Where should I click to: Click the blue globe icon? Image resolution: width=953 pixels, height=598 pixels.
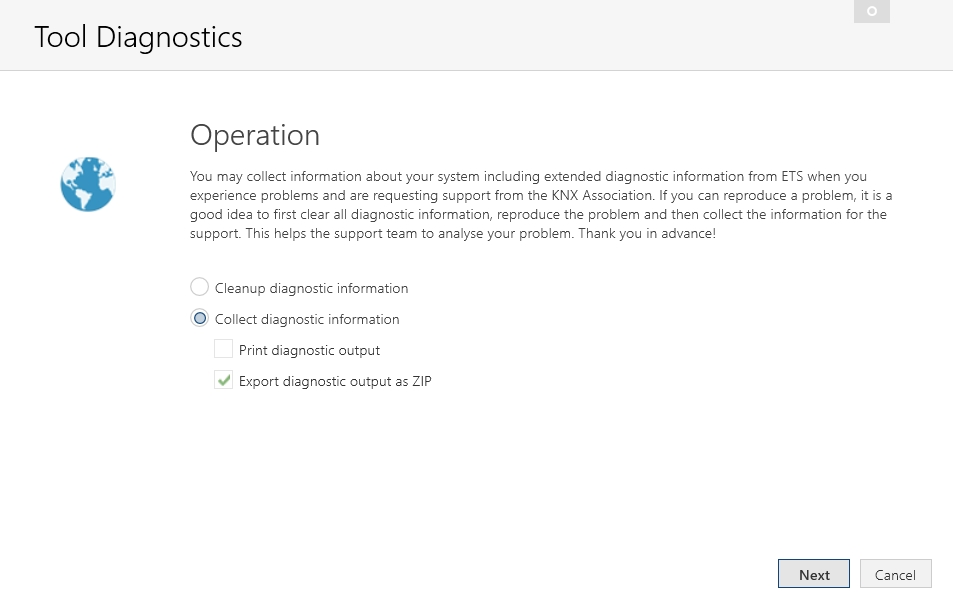tap(88, 184)
